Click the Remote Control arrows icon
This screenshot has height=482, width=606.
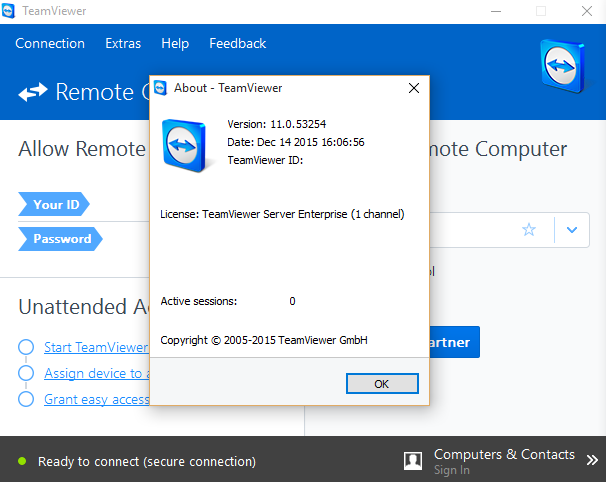32,92
